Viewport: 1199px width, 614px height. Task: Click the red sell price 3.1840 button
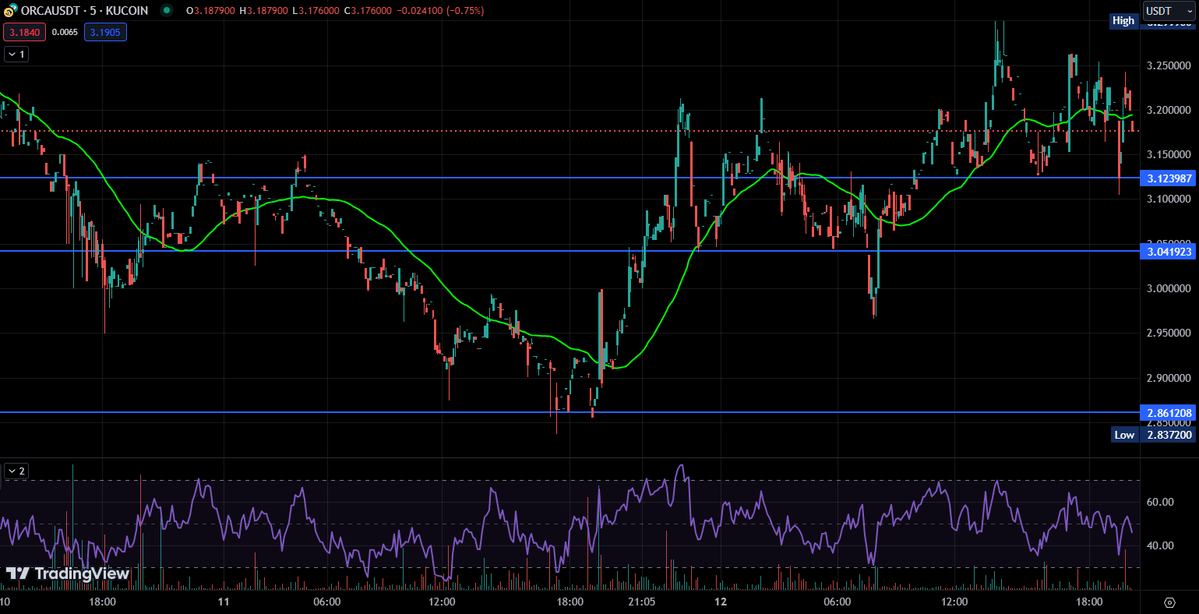click(18, 32)
